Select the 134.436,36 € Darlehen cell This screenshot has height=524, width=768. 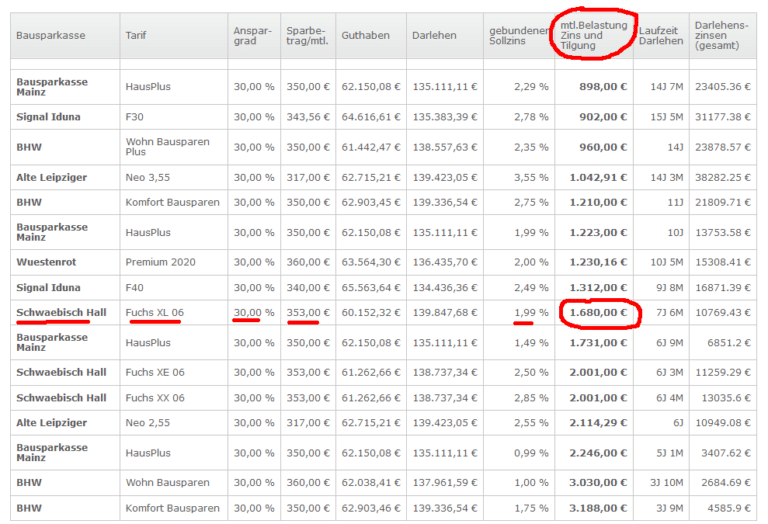click(445, 287)
